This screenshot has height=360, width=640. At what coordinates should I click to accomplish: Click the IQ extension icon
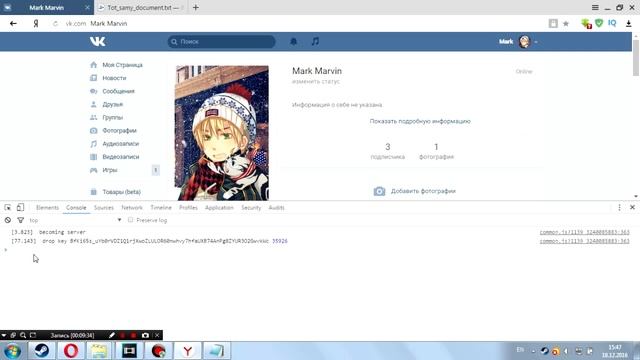612,23
